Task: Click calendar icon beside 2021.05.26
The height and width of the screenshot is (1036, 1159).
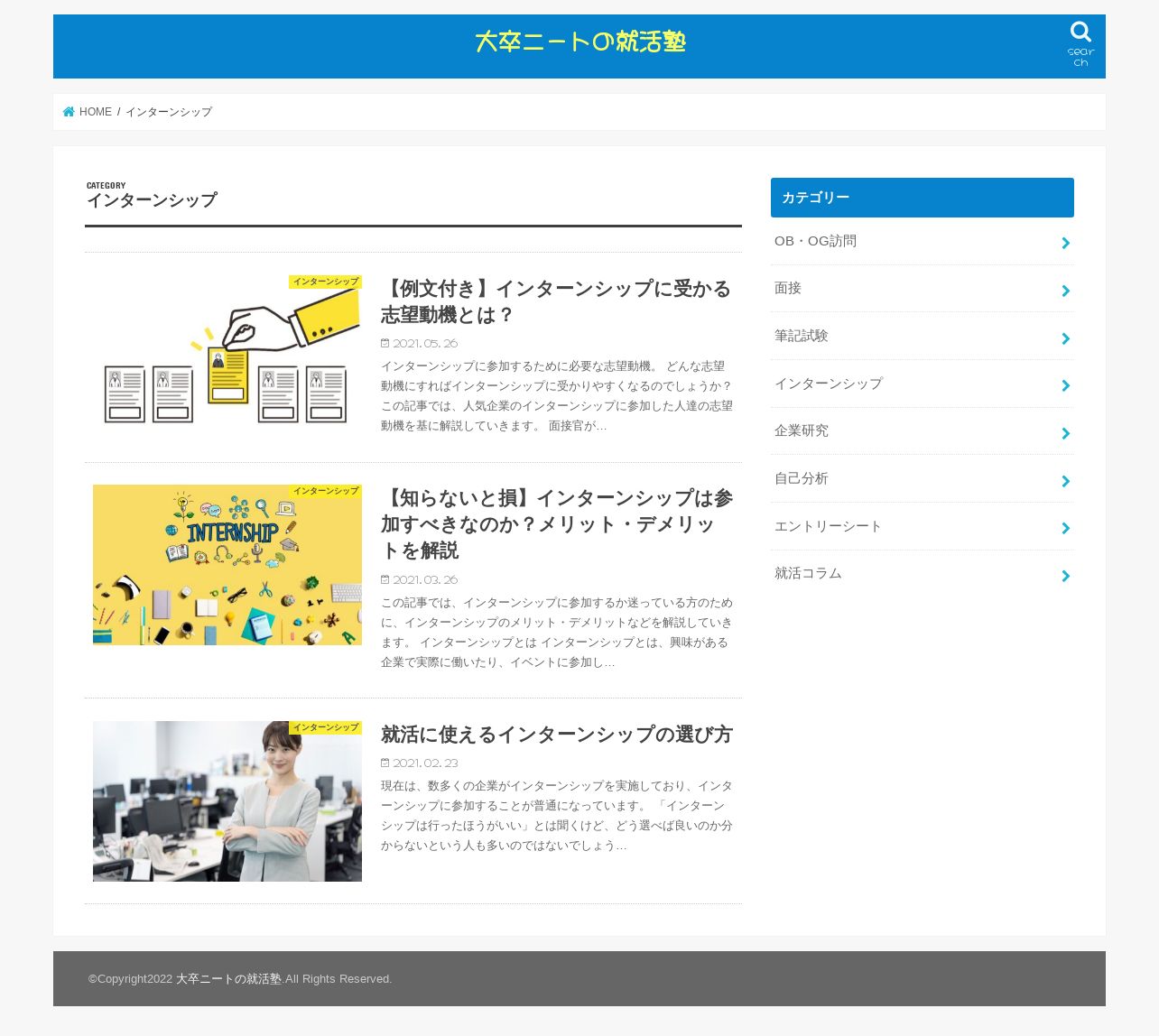Action: [385, 343]
